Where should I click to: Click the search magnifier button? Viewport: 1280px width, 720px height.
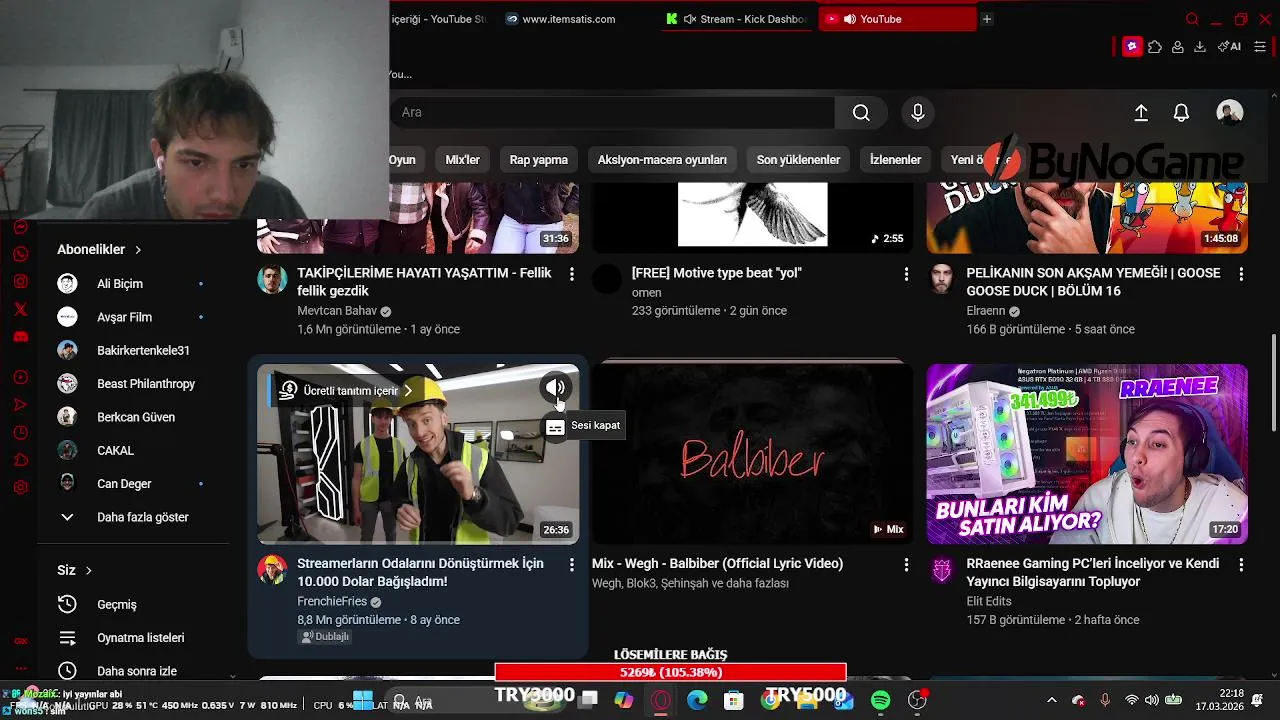861,113
